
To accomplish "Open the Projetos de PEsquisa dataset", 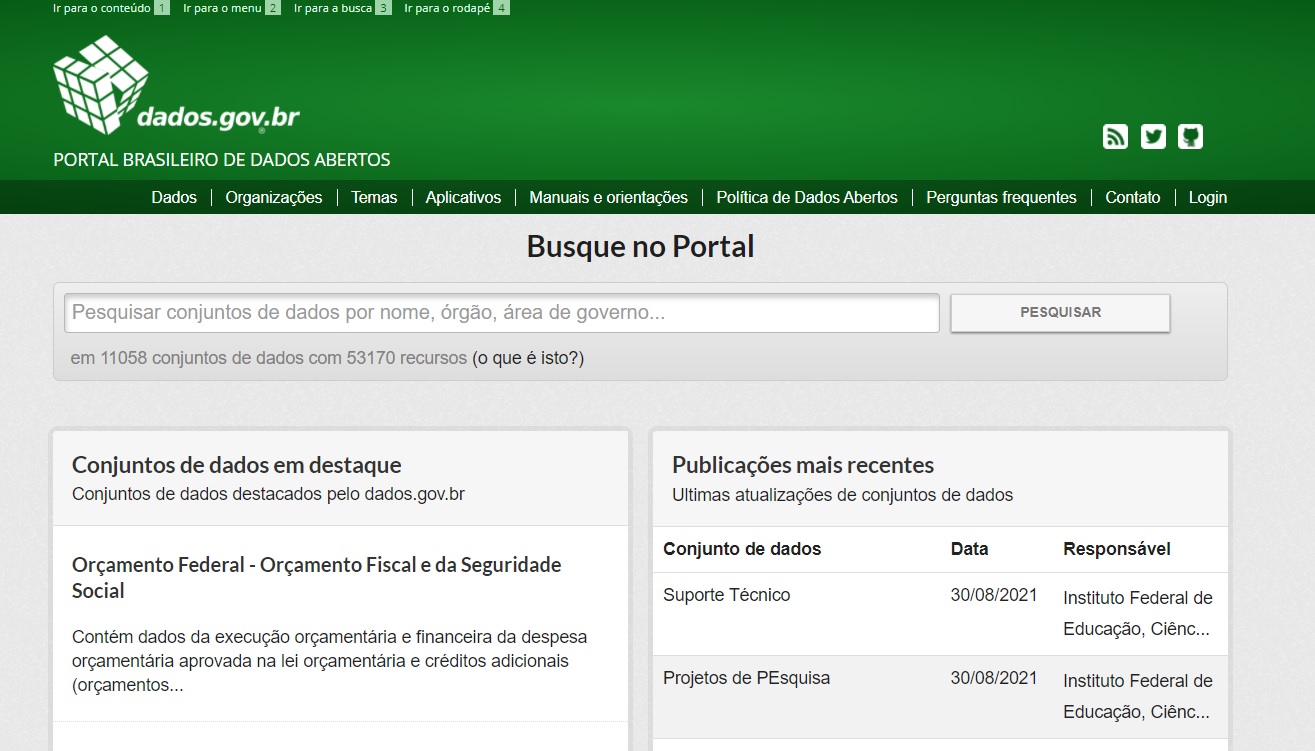I will pos(746,678).
